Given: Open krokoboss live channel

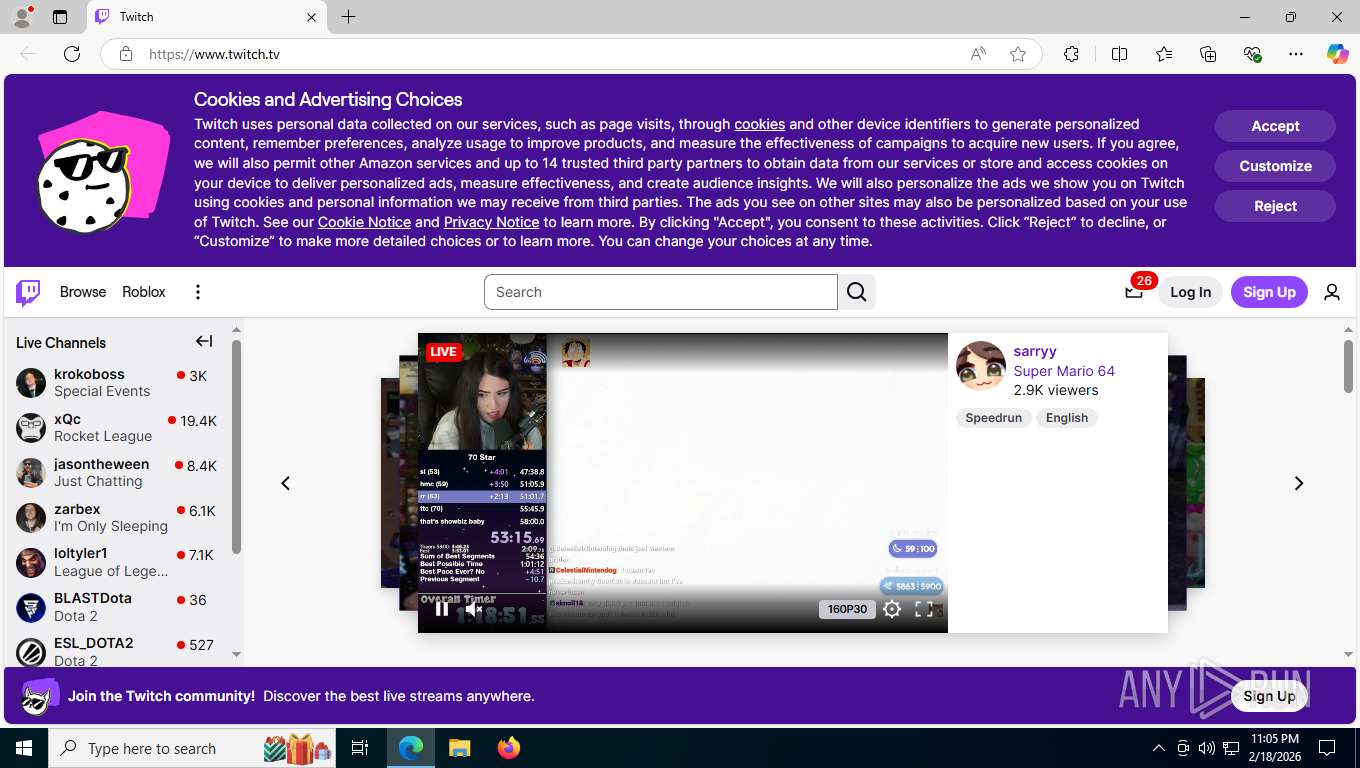Looking at the screenshot, I should pos(116,382).
